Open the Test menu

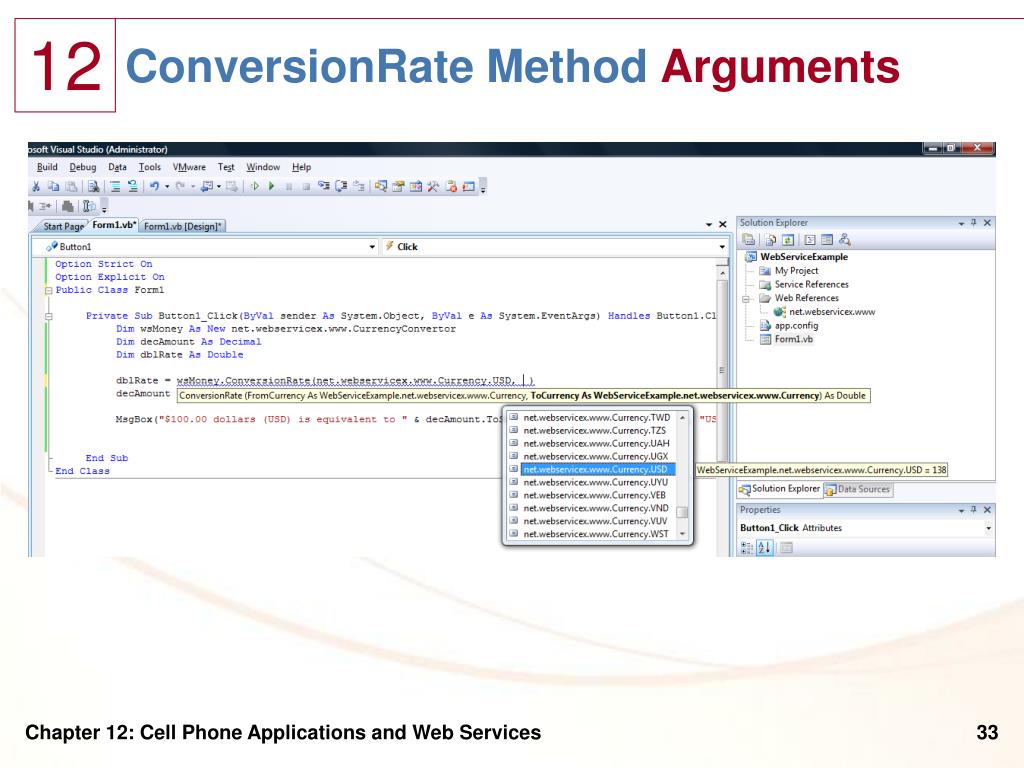click(226, 167)
